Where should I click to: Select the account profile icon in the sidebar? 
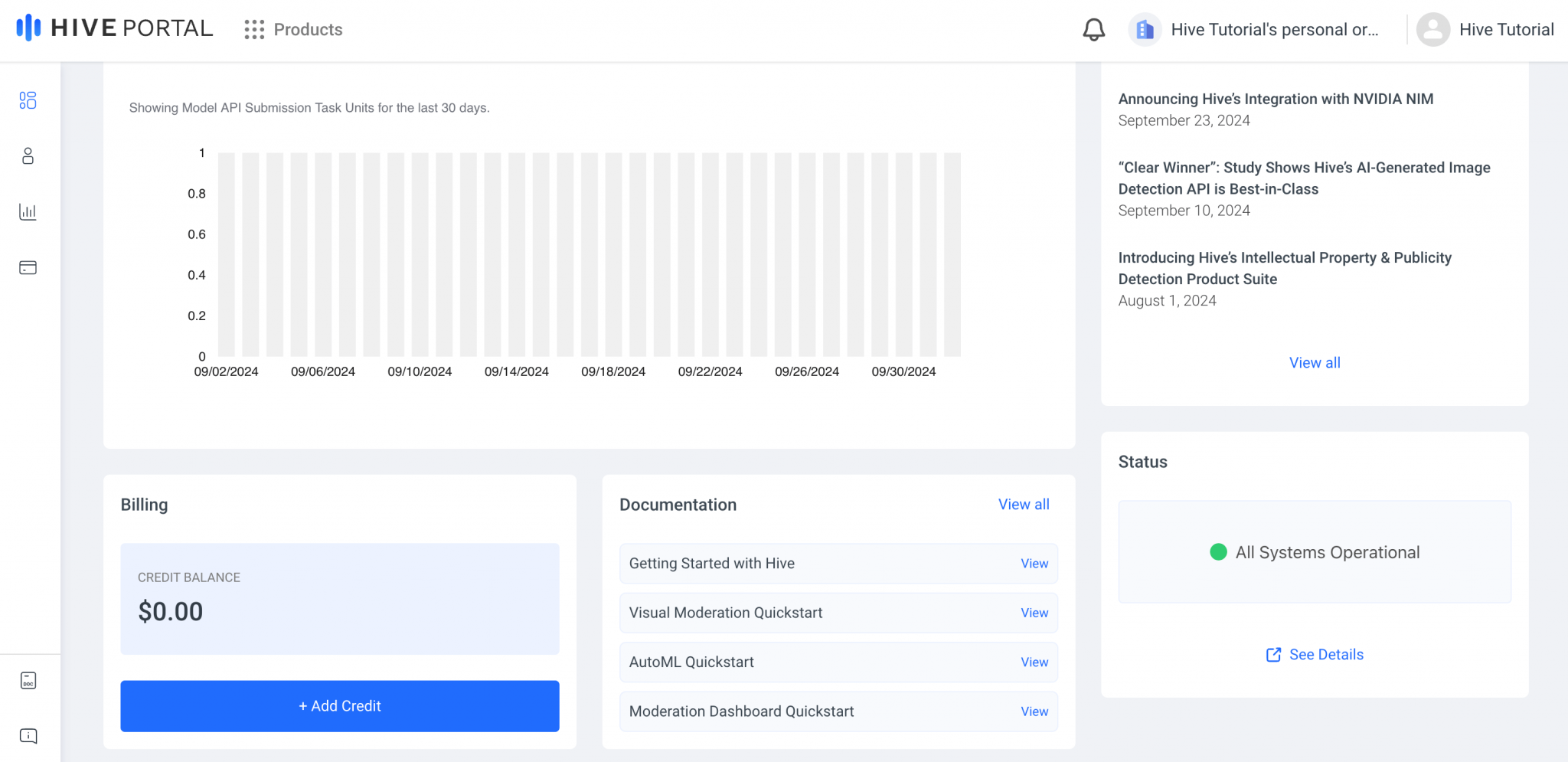(x=28, y=156)
